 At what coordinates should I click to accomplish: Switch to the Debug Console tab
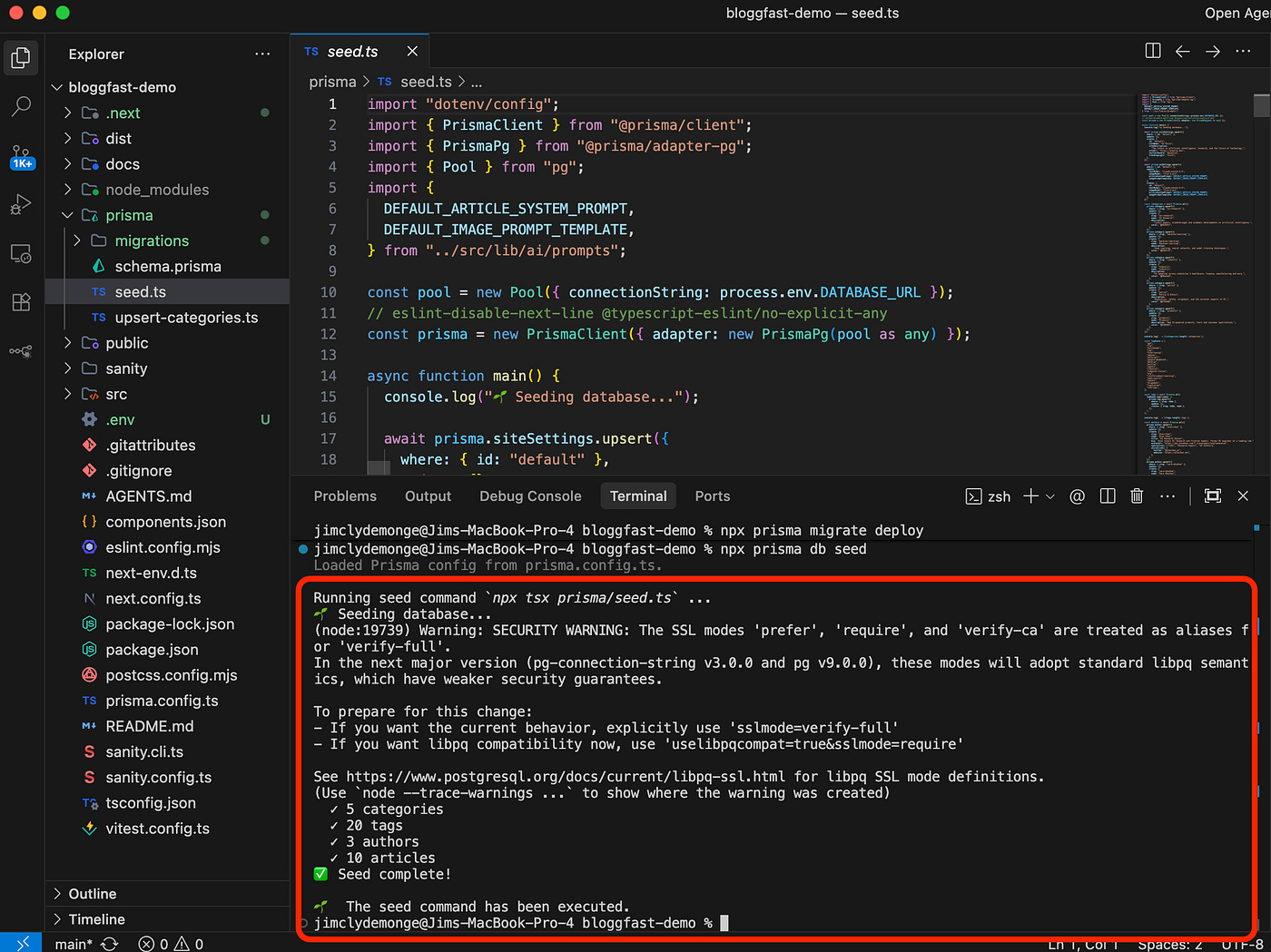point(530,496)
